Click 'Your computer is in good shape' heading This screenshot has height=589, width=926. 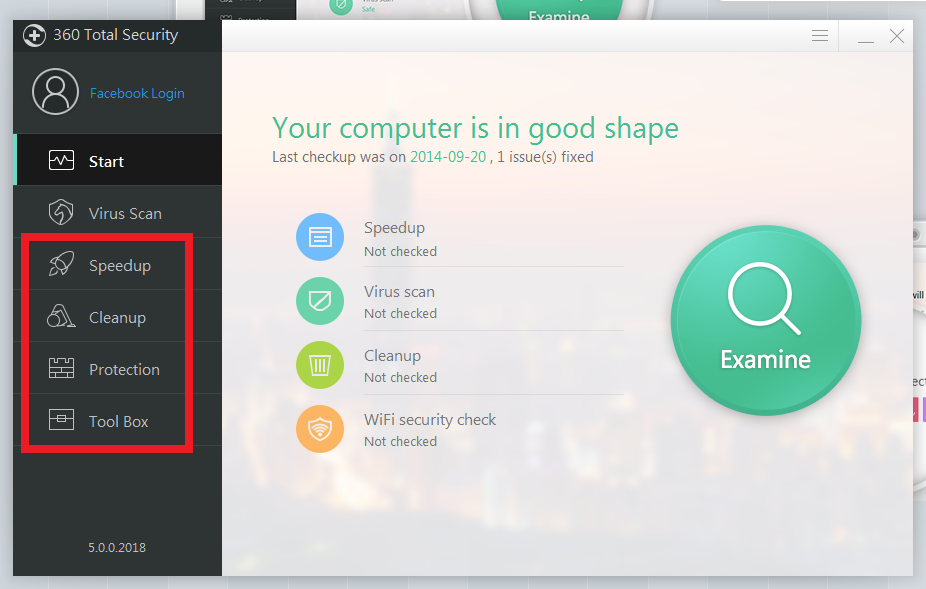[x=475, y=128]
